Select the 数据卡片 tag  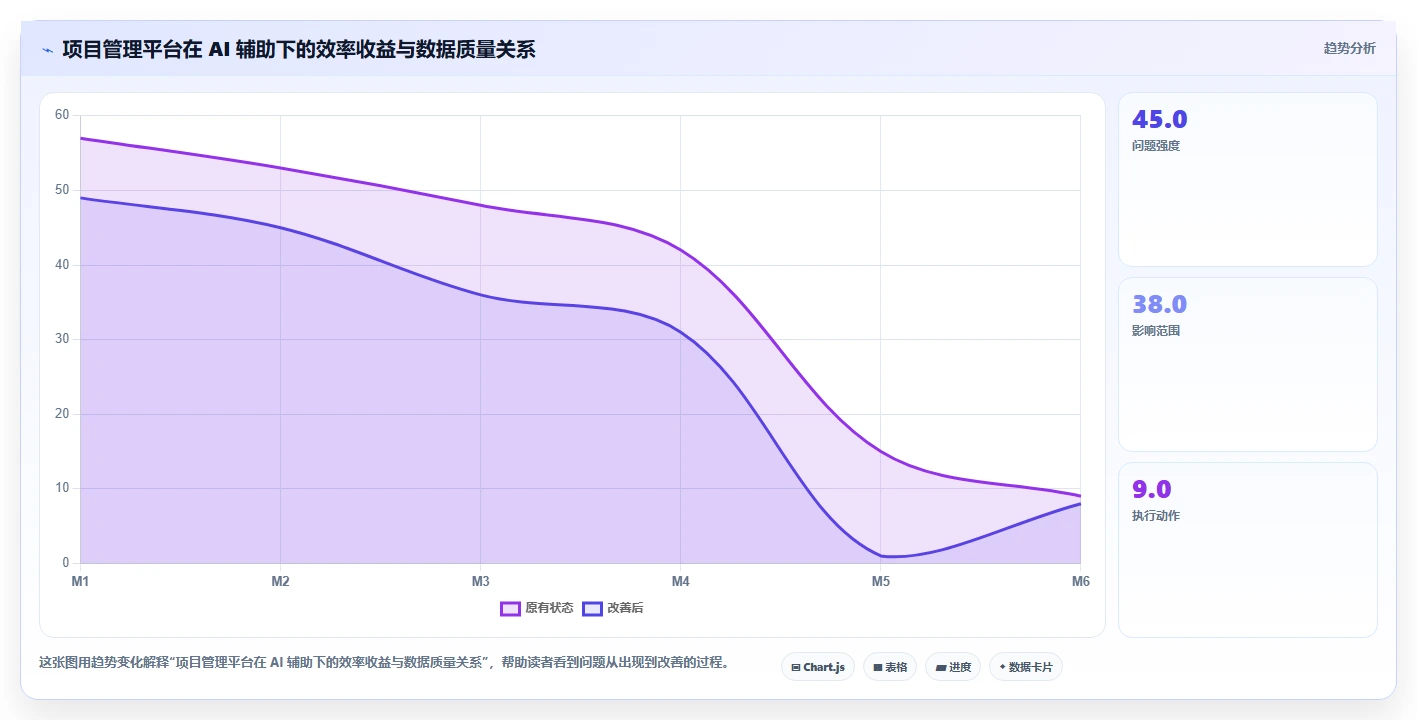(x=1026, y=667)
